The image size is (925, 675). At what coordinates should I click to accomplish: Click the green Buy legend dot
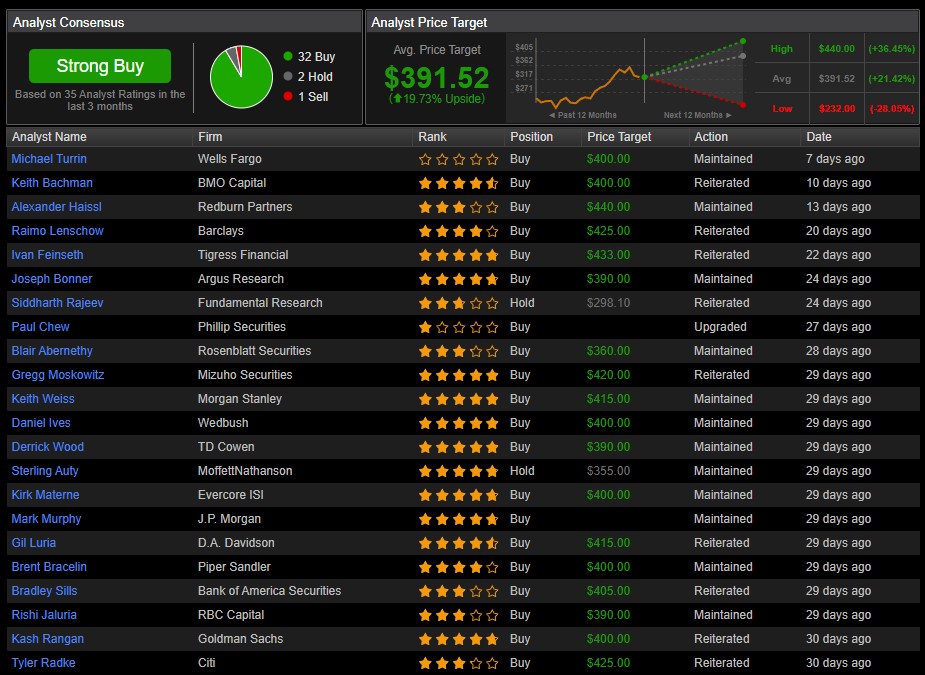pyautogui.click(x=288, y=56)
